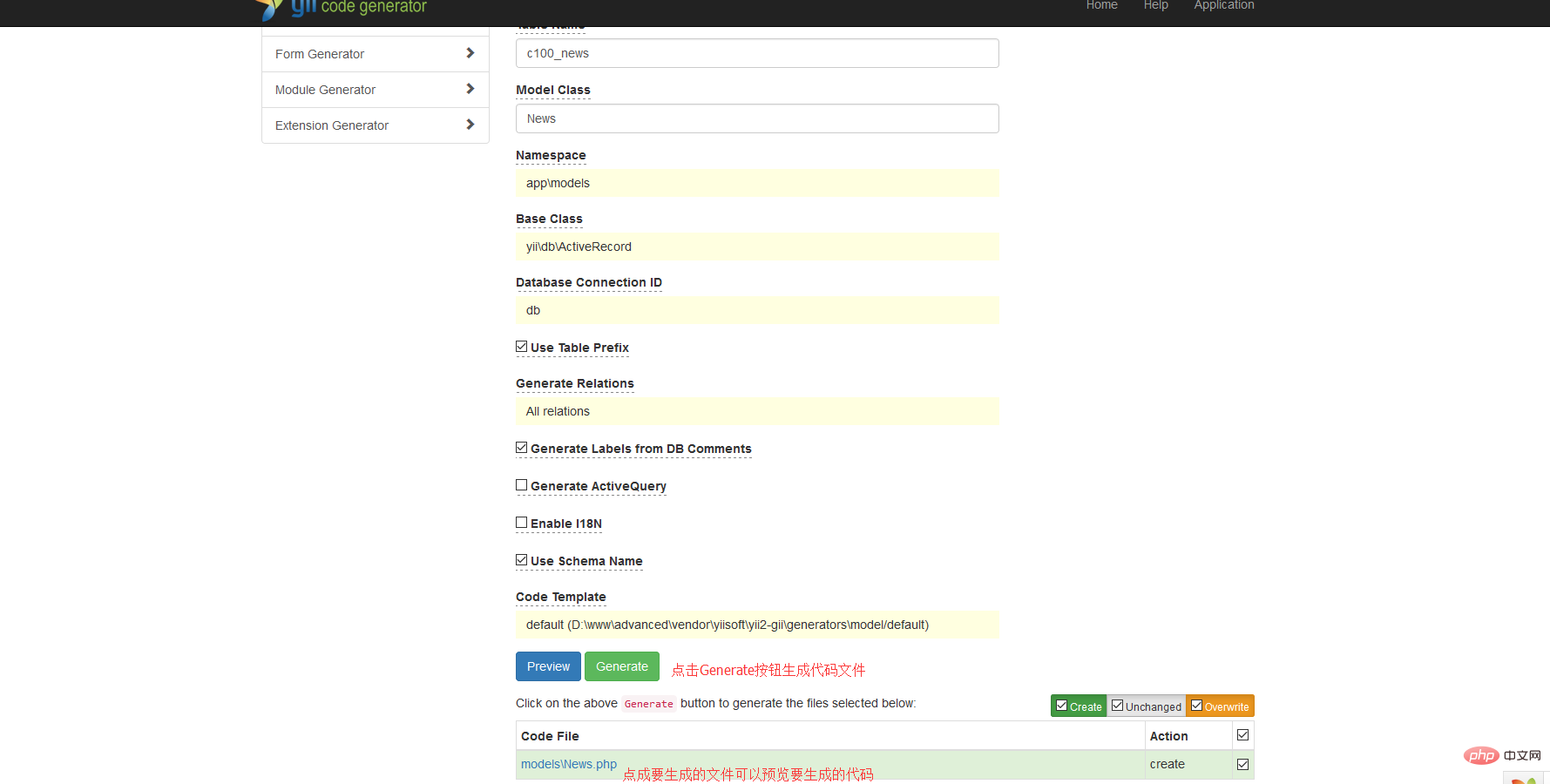Viewport: 1550px width, 784px height.
Task: Uncheck Generate Labels from DB Comments
Action: click(x=521, y=448)
